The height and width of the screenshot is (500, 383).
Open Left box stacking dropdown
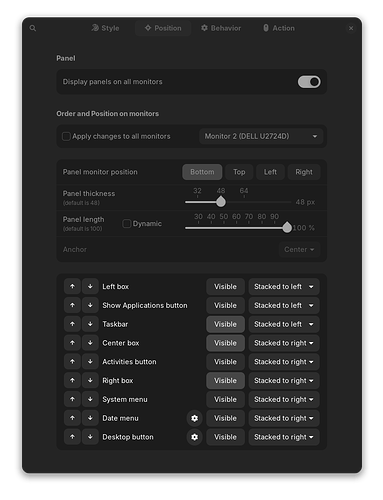click(284, 286)
